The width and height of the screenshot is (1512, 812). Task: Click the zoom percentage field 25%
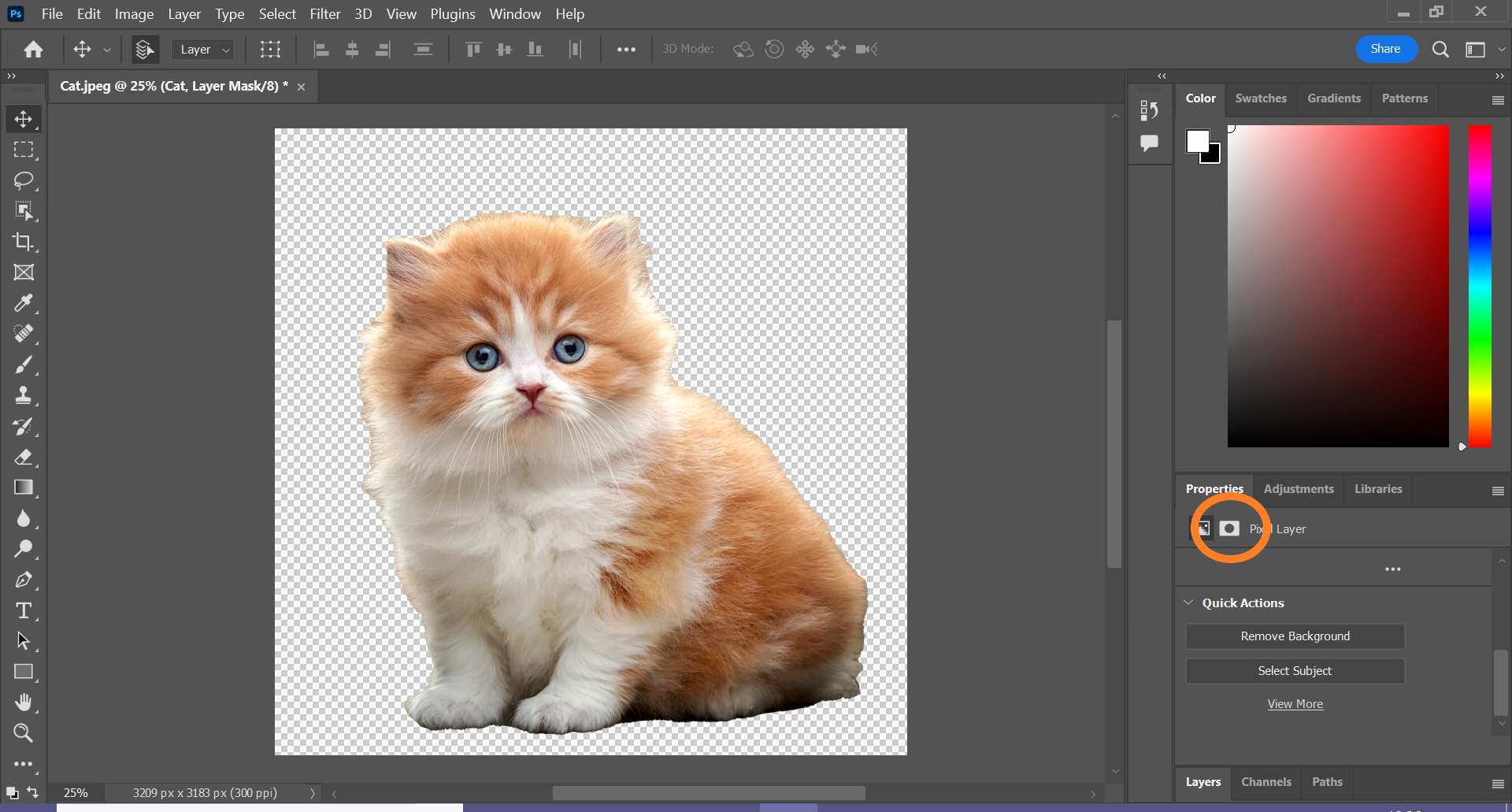click(76, 793)
